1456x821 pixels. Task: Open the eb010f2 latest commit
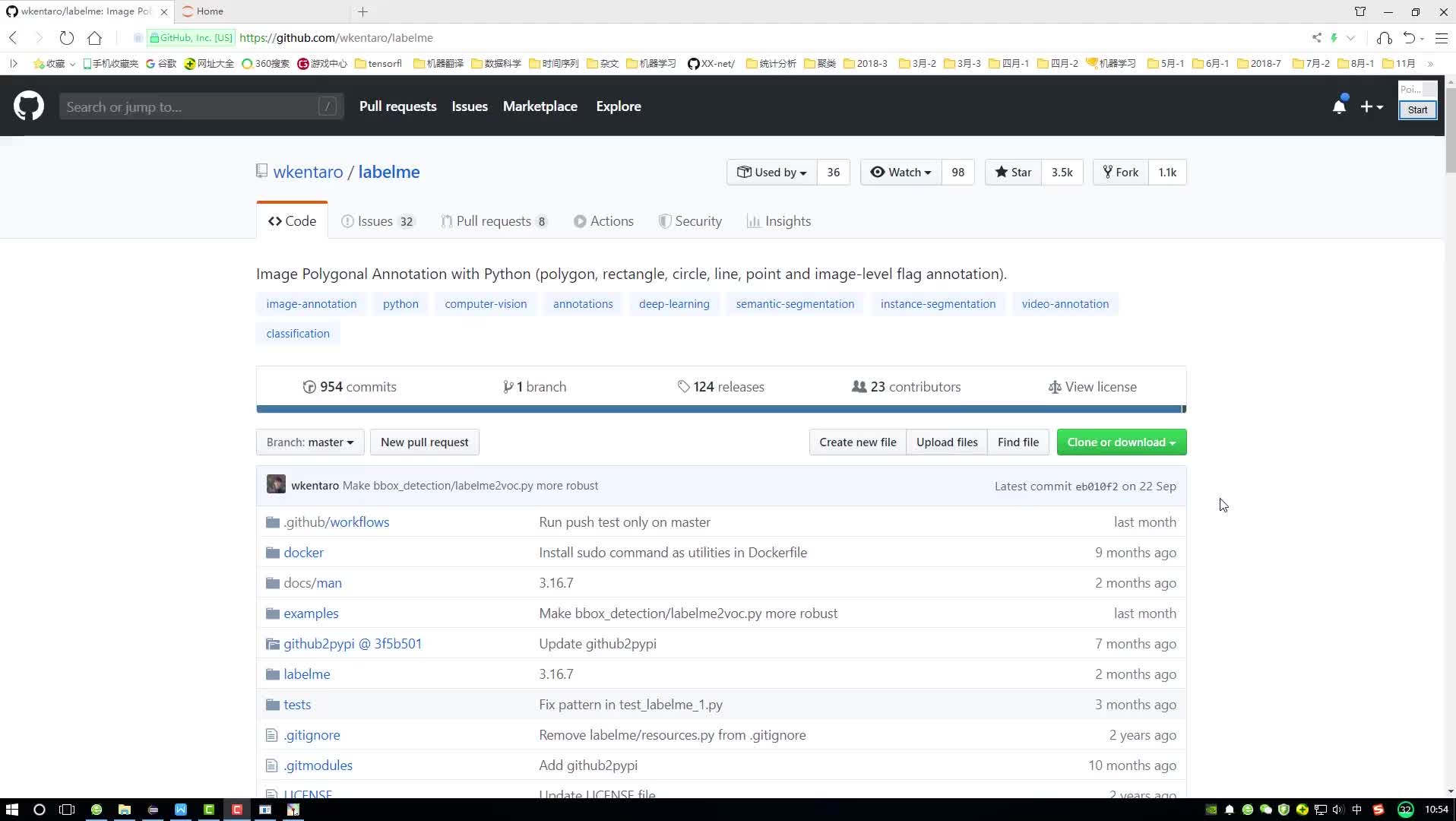1096,487
